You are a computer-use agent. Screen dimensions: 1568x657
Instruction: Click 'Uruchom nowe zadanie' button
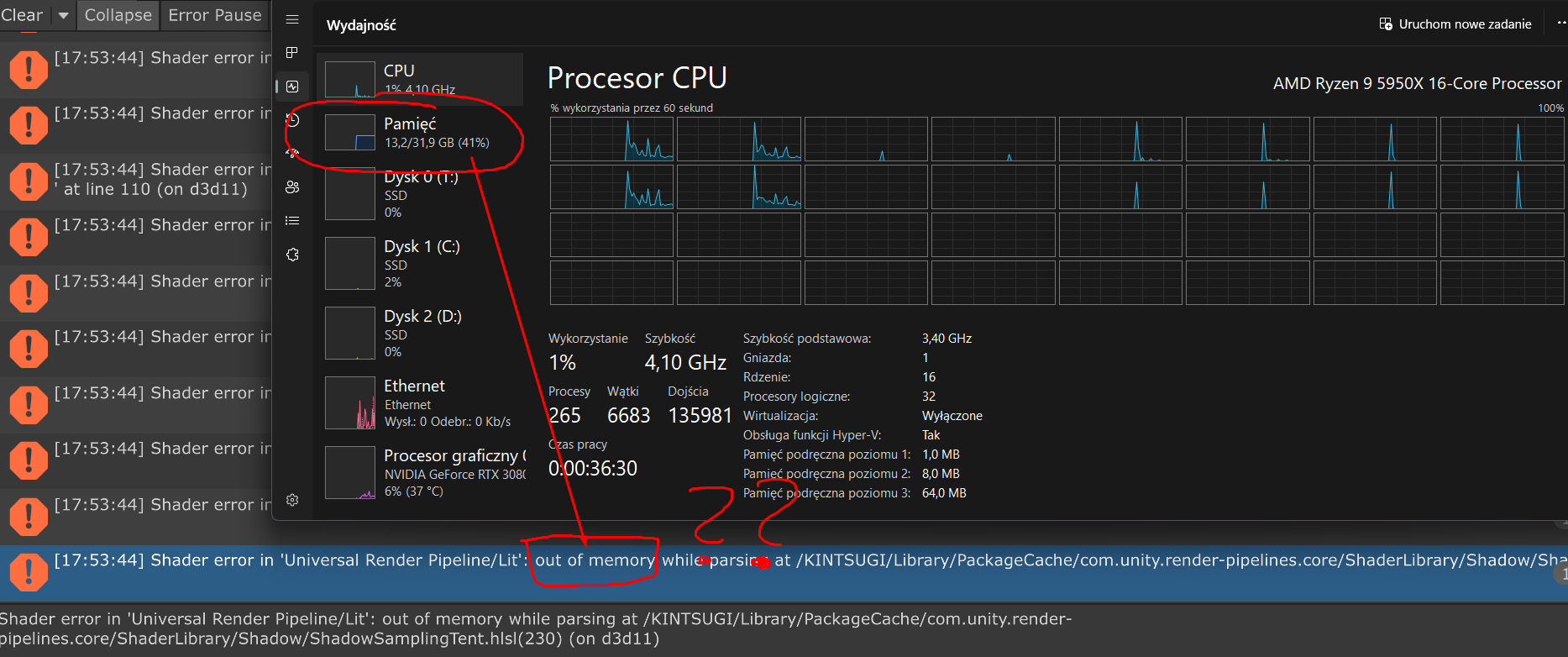point(1455,24)
